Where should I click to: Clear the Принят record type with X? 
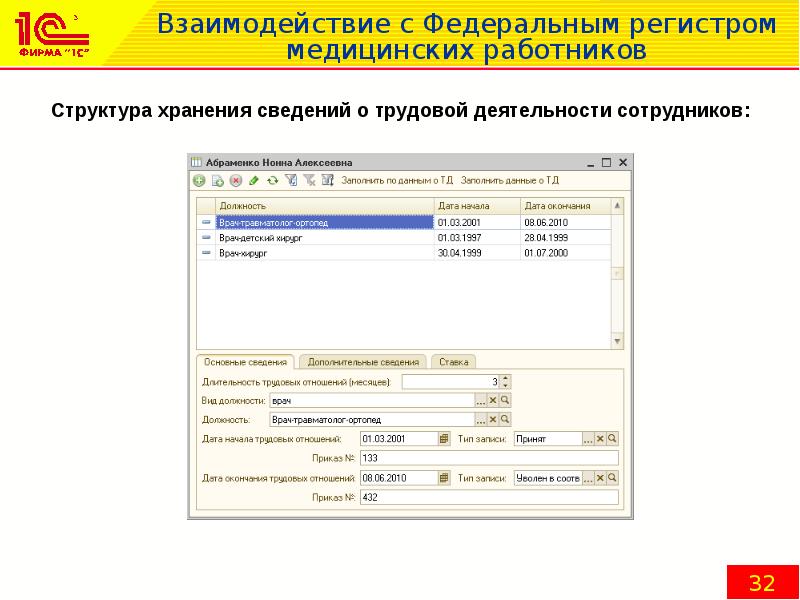click(600, 439)
